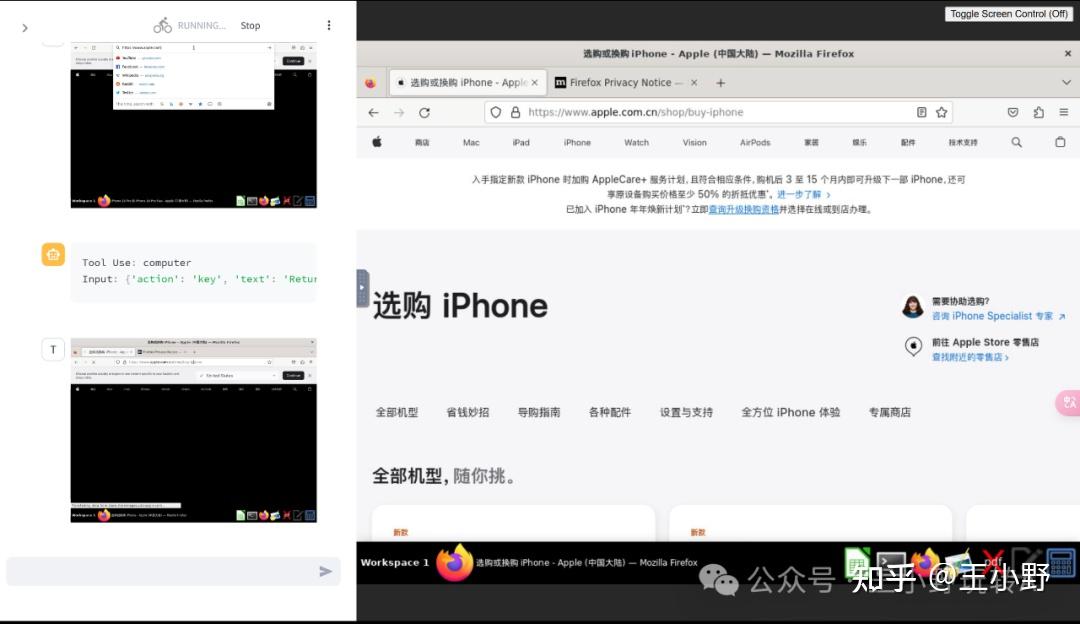Click the address bar URL
Screen dimensions: 1080x624
(x=635, y=112)
